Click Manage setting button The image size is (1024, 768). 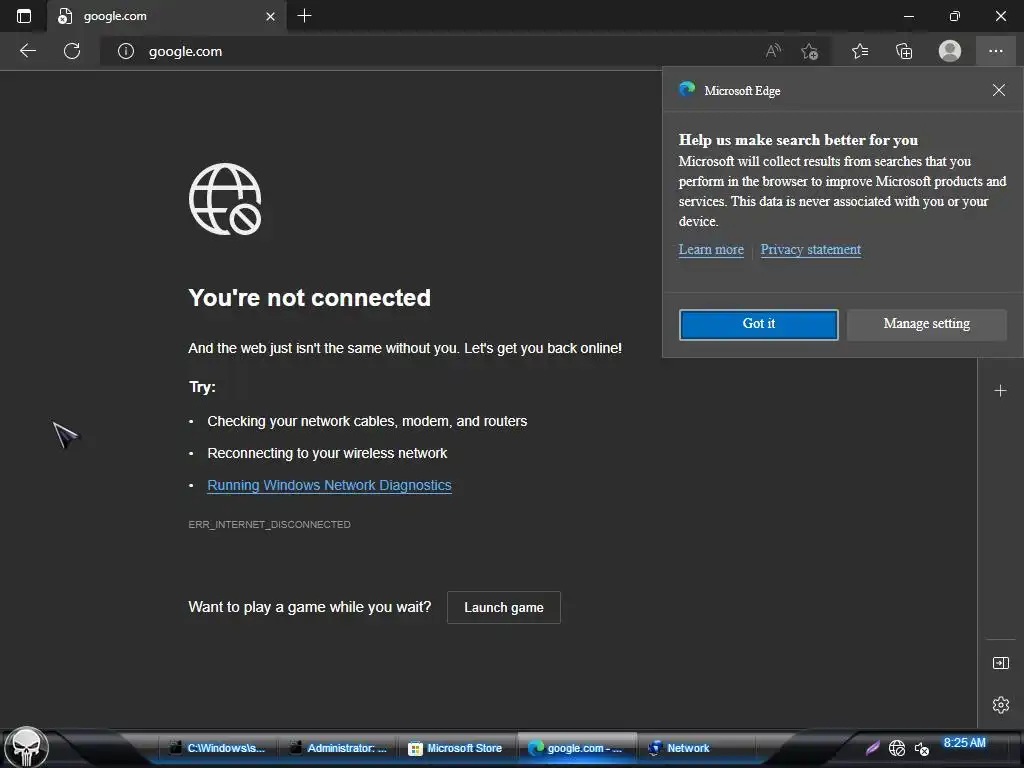pyautogui.click(x=926, y=325)
